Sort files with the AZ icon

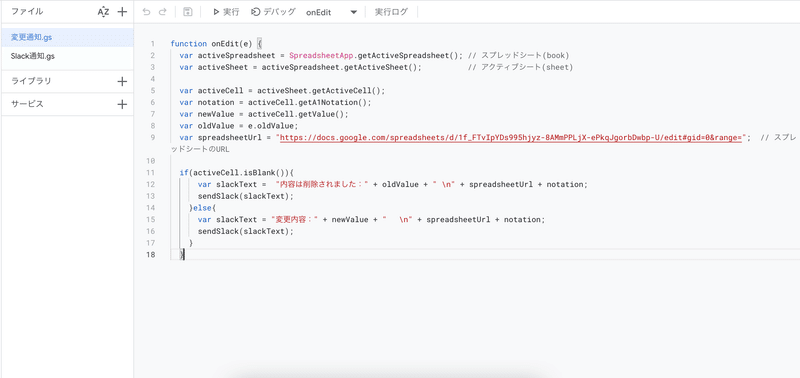(x=103, y=12)
